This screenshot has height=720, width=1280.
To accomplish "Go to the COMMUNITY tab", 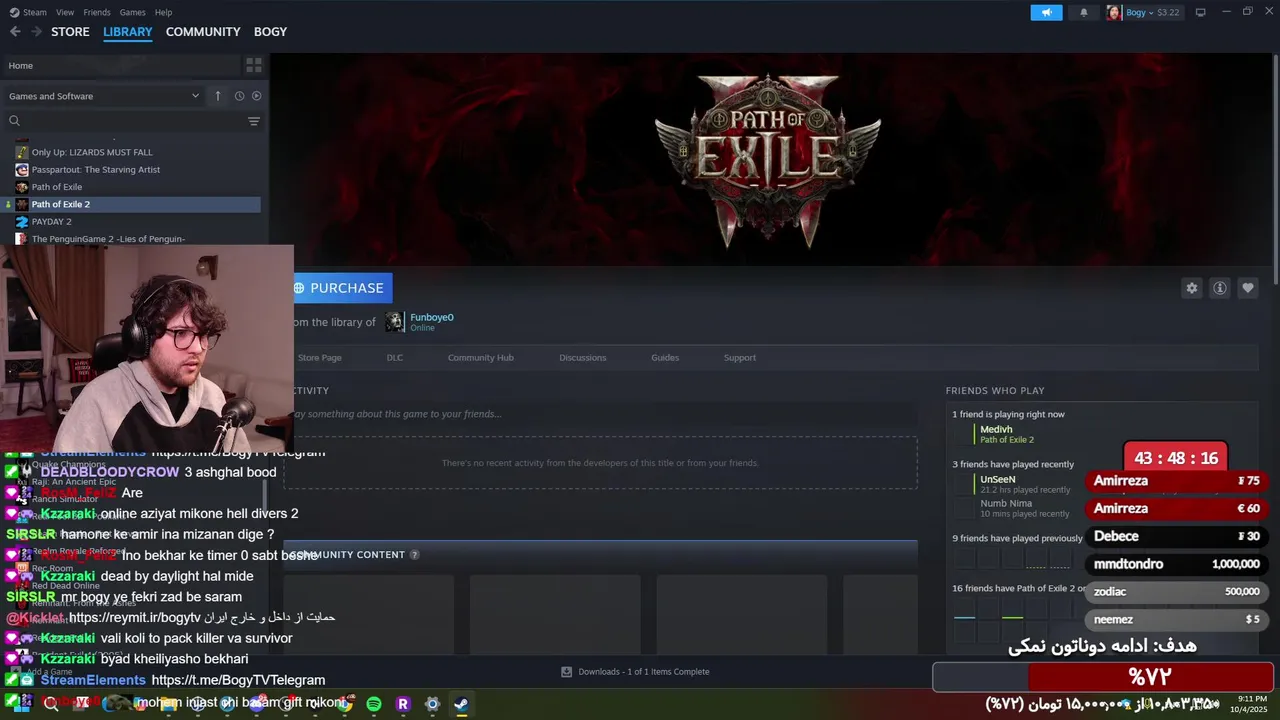I will [203, 32].
